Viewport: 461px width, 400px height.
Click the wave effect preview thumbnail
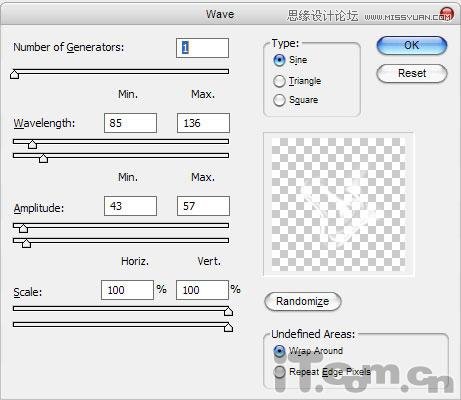pos(338,204)
